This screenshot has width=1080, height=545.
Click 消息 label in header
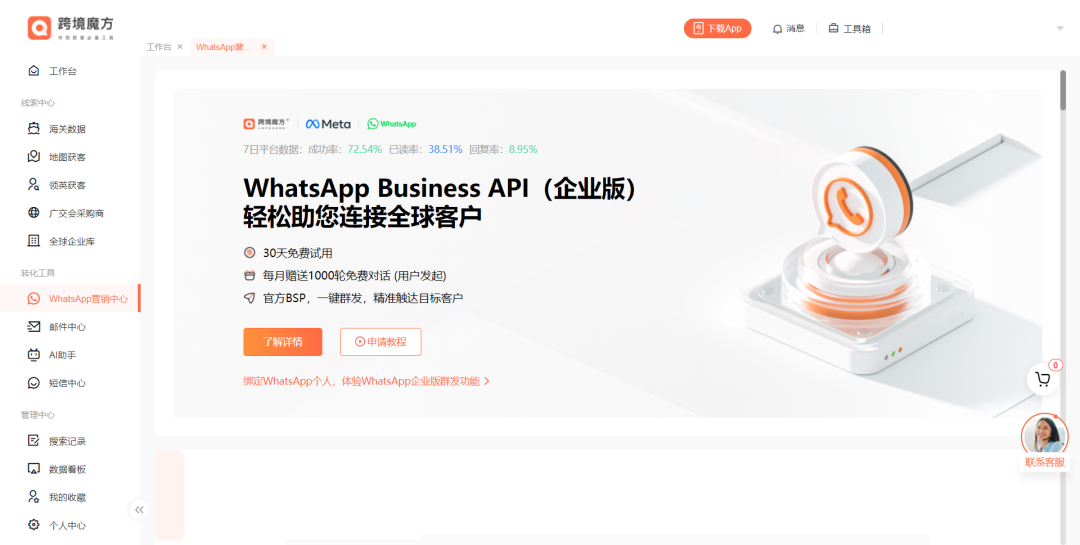coord(796,29)
